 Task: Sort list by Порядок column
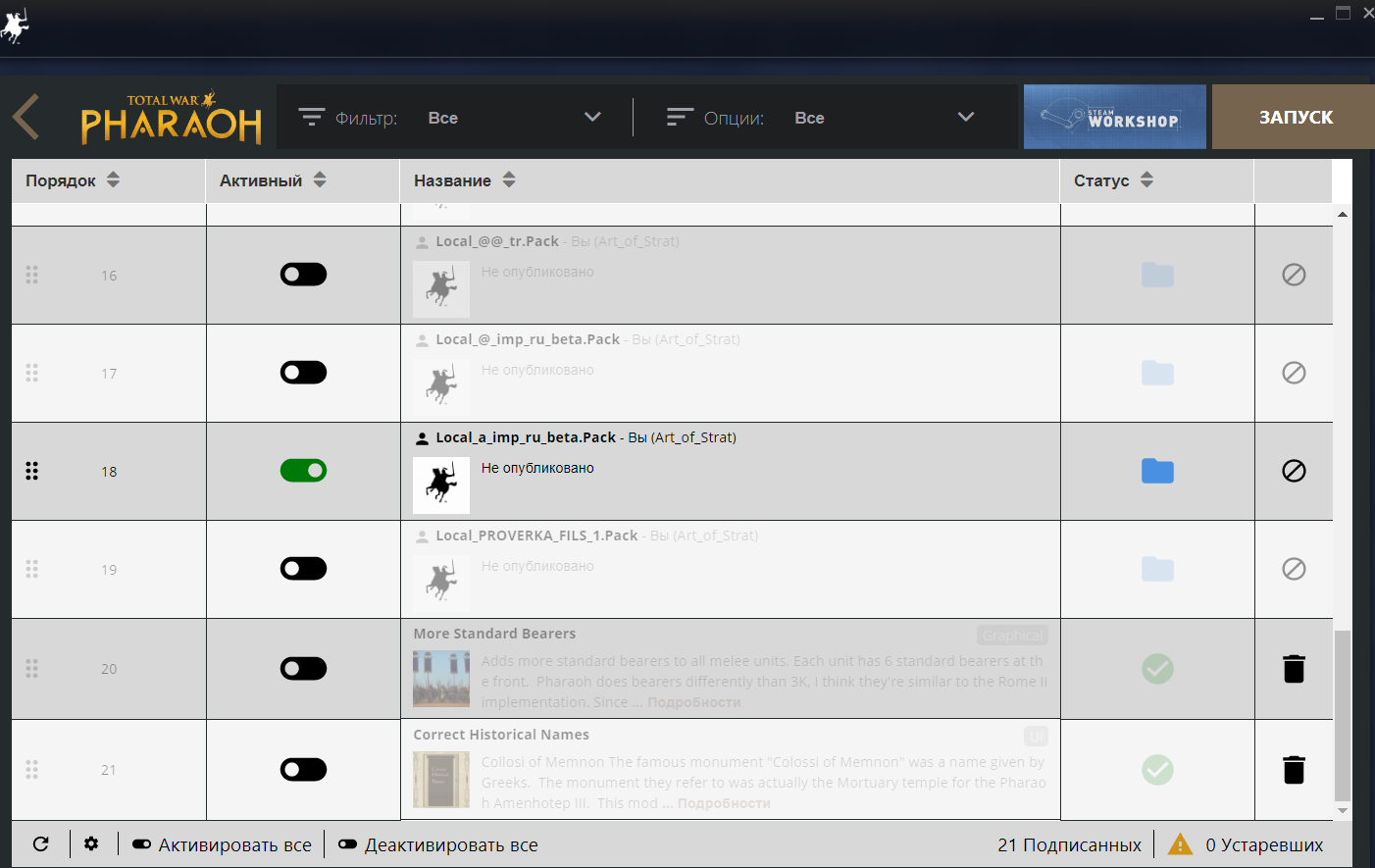pyautogui.click(x=72, y=180)
